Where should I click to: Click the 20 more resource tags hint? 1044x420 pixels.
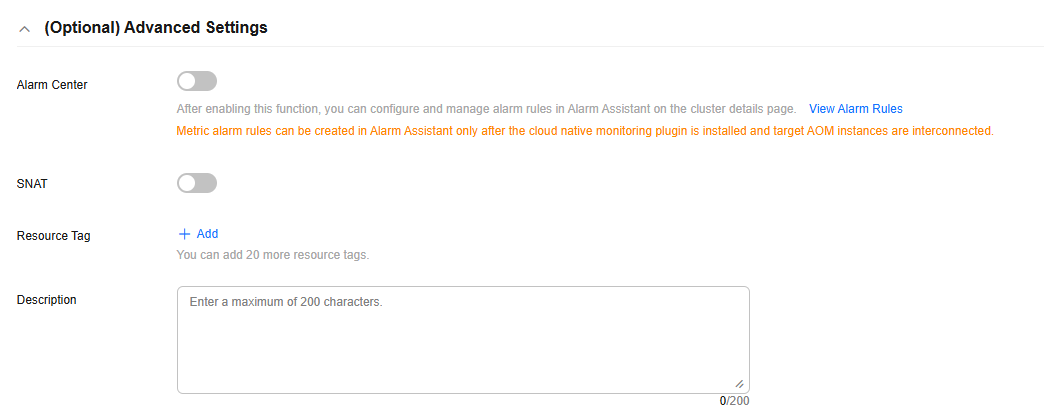tap(272, 255)
